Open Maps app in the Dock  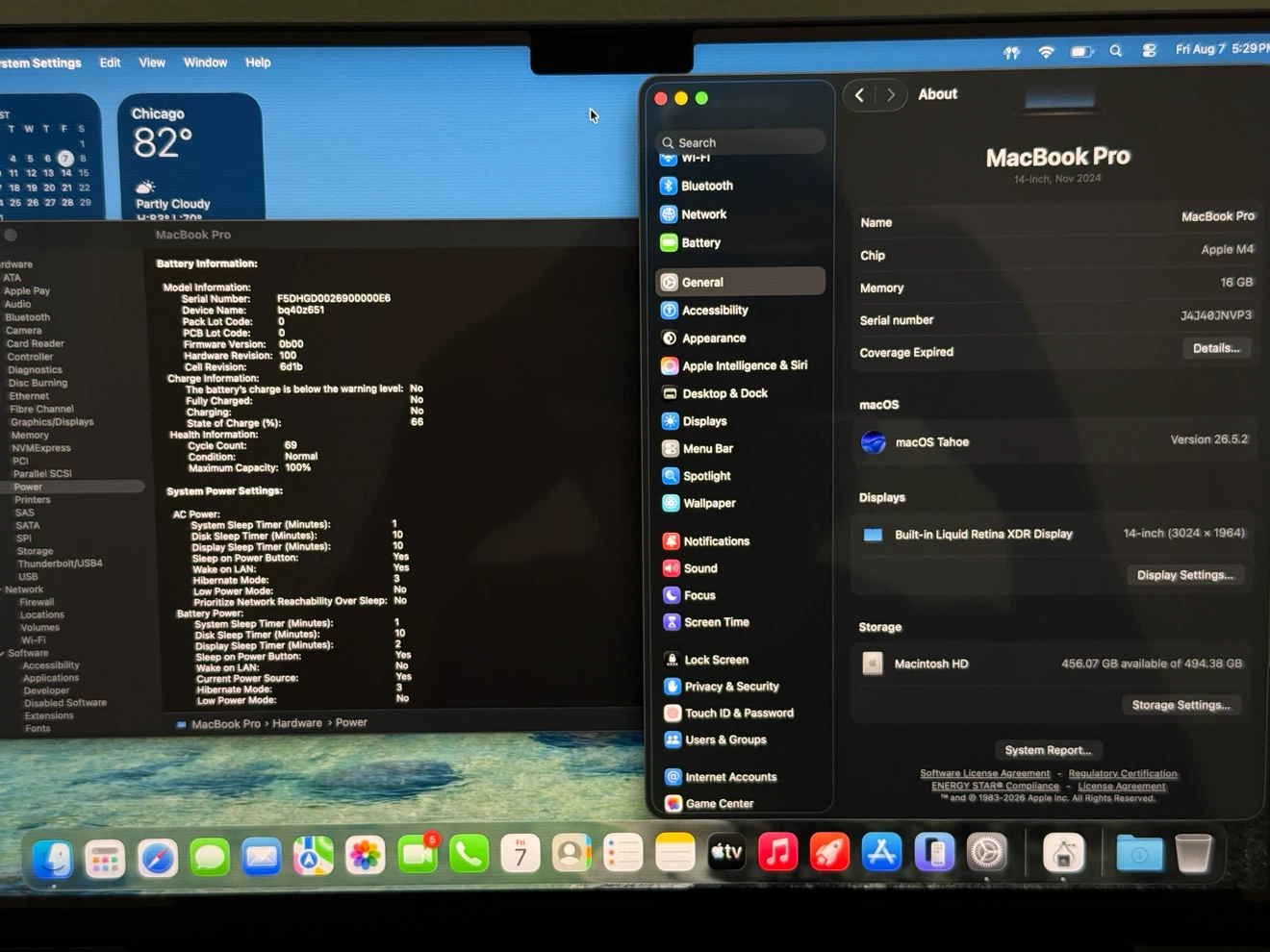tap(313, 856)
